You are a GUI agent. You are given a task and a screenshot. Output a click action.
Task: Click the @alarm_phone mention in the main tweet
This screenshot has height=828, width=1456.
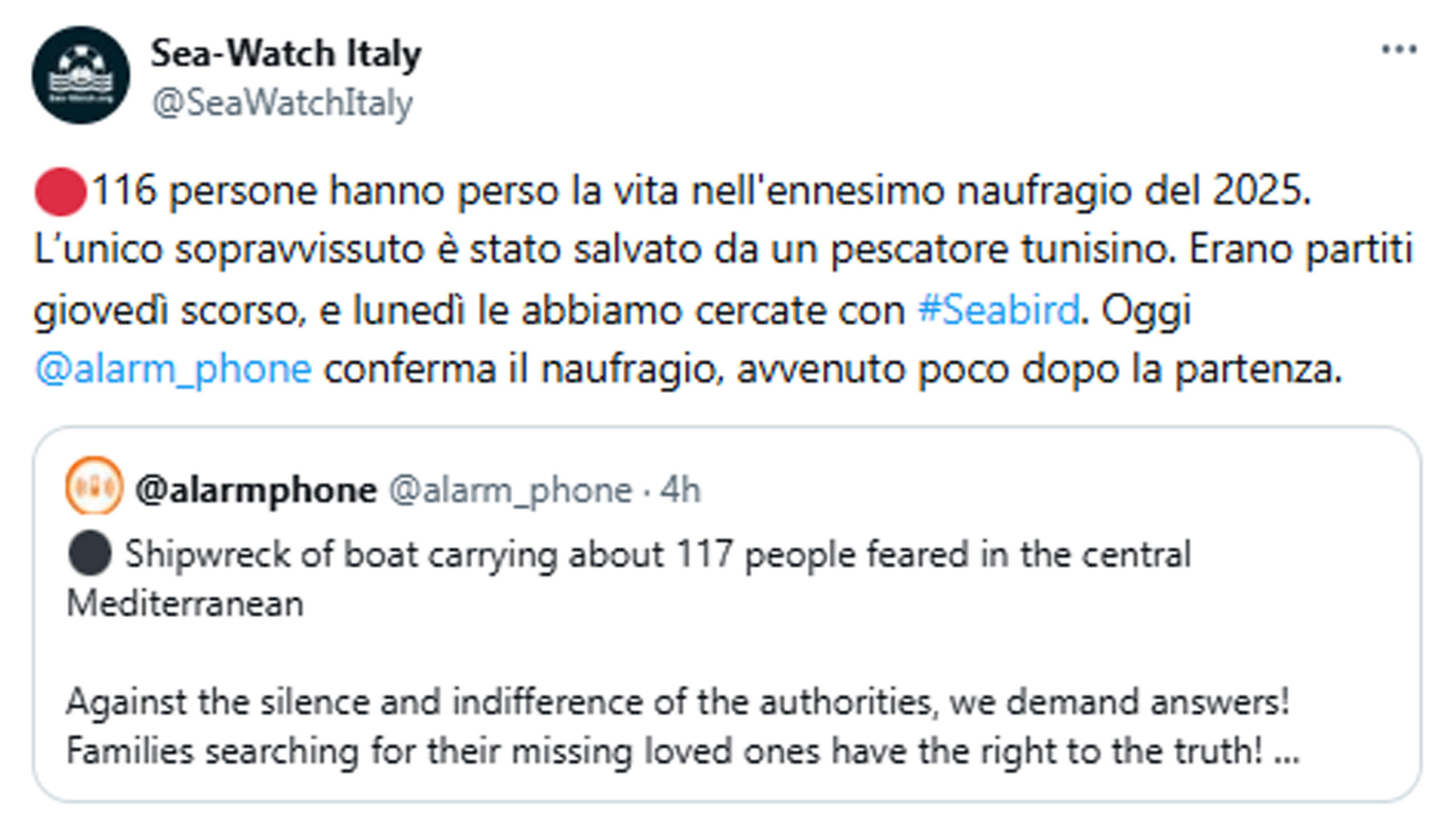tap(173, 369)
